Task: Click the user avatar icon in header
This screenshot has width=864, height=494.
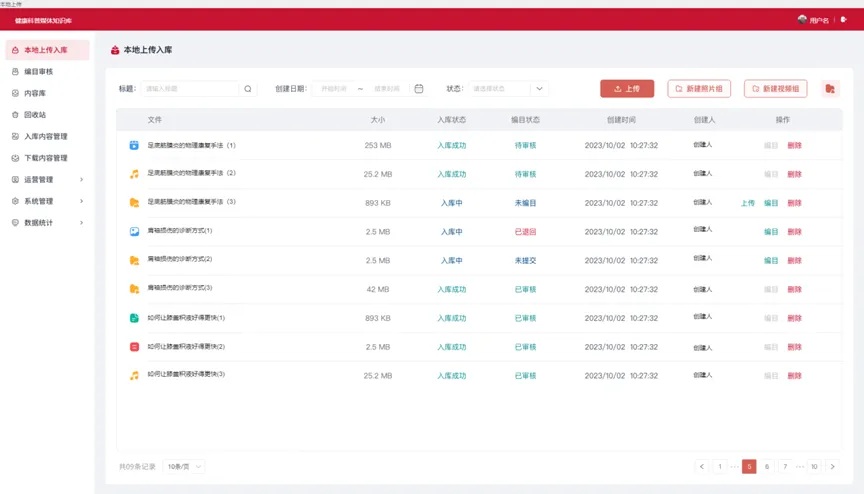Action: coord(802,20)
